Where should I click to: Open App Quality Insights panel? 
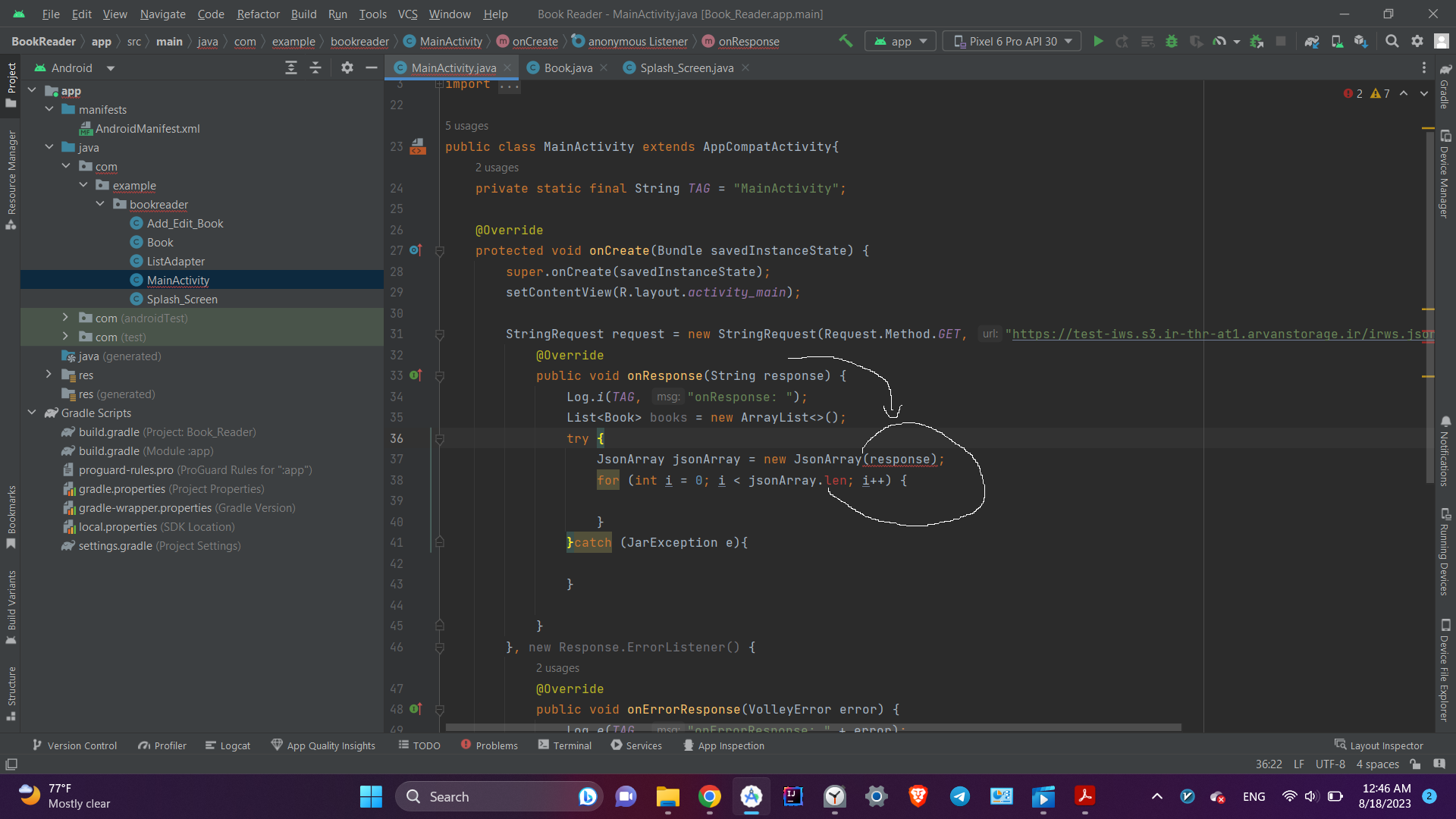(323, 745)
